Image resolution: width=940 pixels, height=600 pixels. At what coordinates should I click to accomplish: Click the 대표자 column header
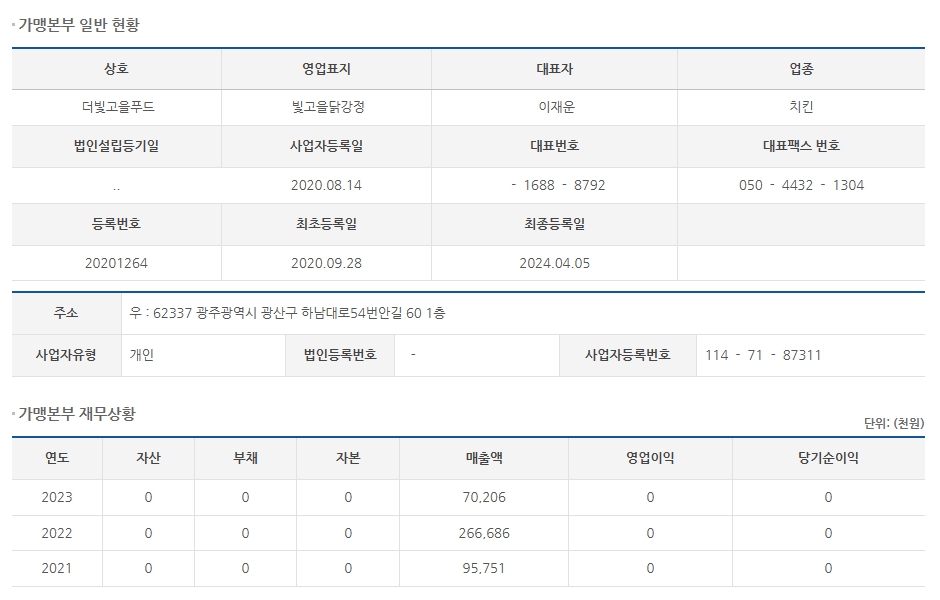point(555,69)
